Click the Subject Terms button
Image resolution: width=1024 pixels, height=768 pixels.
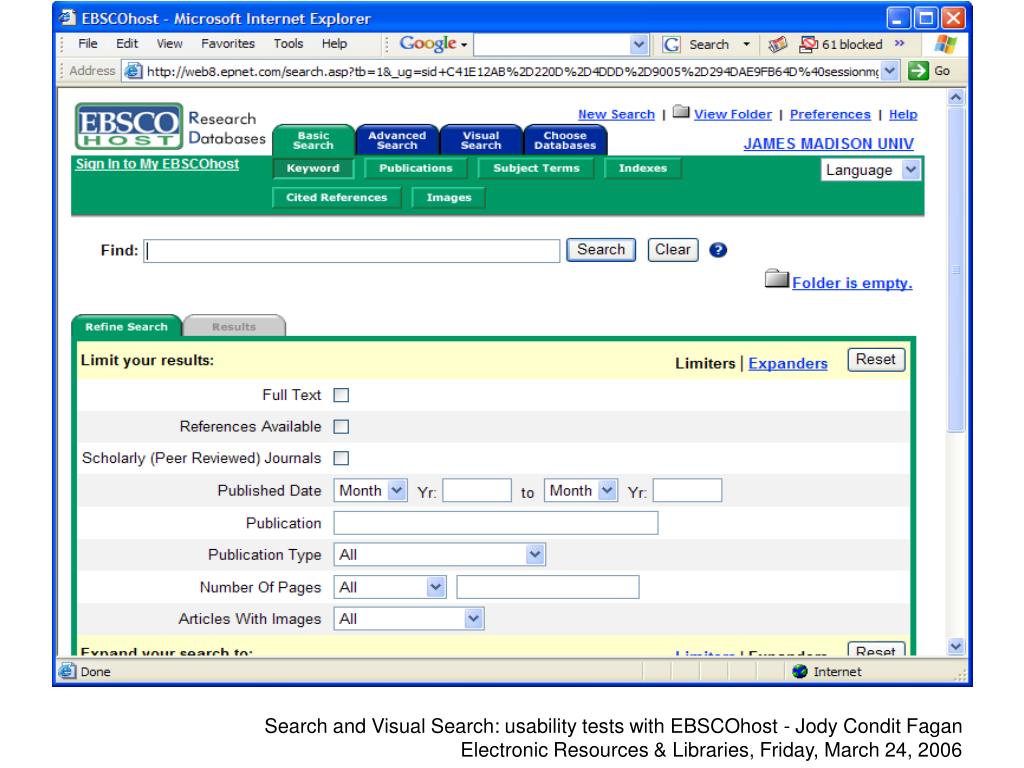click(536, 168)
